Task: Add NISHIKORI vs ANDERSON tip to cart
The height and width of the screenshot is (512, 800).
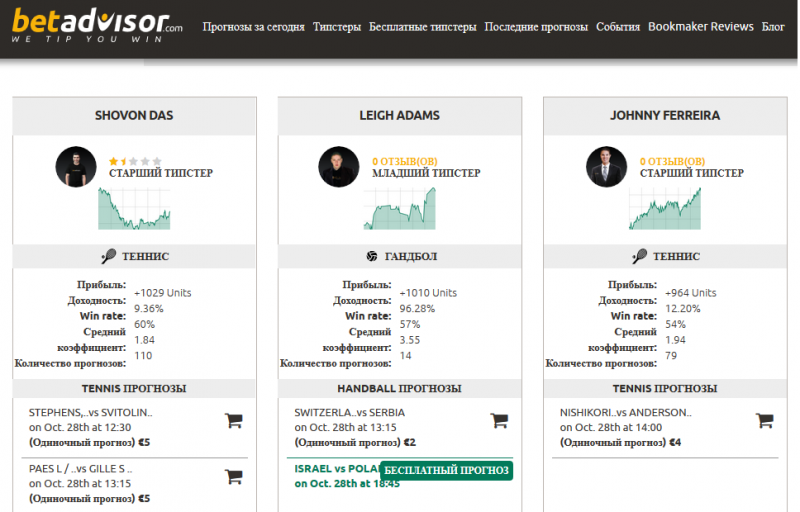Action: point(764,421)
